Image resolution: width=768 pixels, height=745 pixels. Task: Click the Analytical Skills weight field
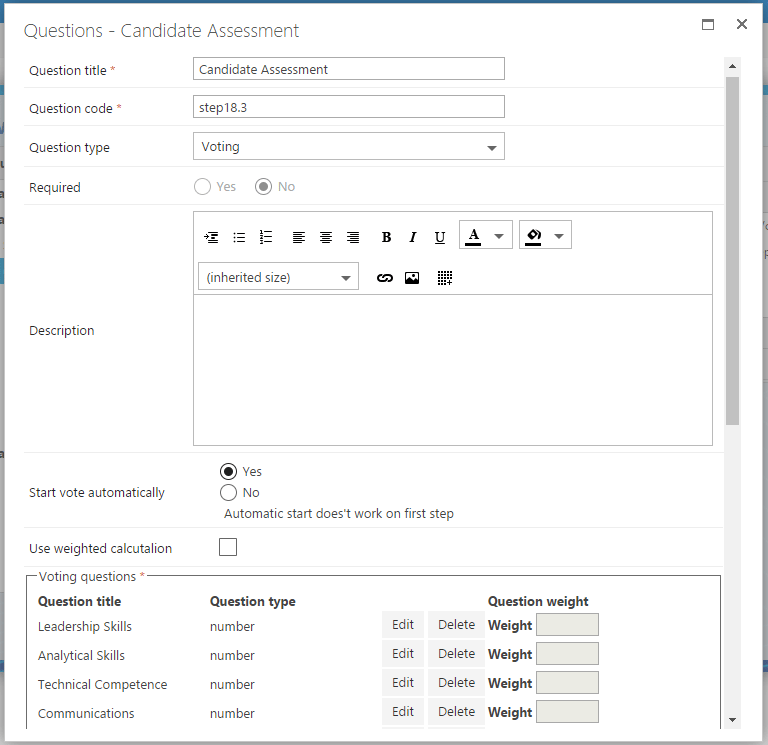pyautogui.click(x=567, y=654)
